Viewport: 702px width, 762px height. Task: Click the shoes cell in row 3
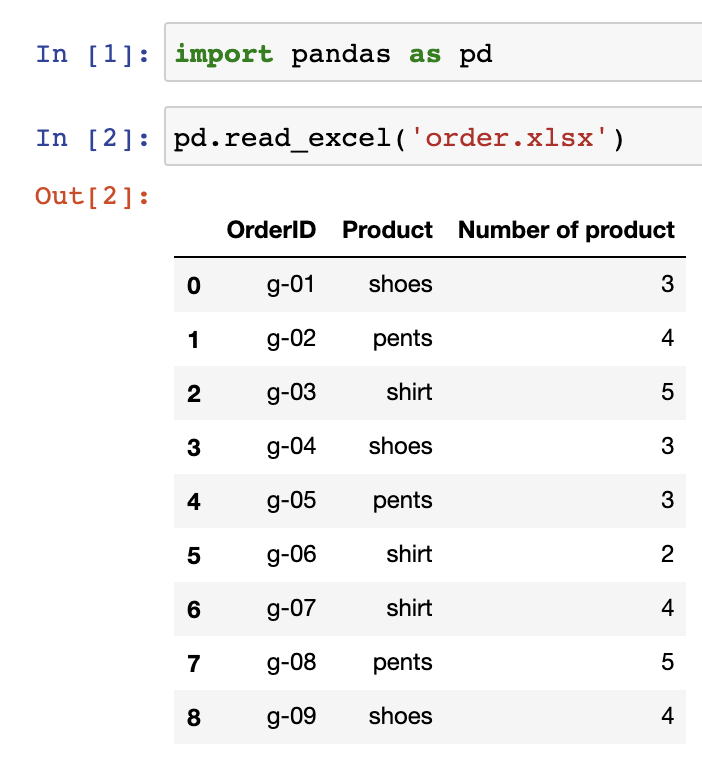400,446
